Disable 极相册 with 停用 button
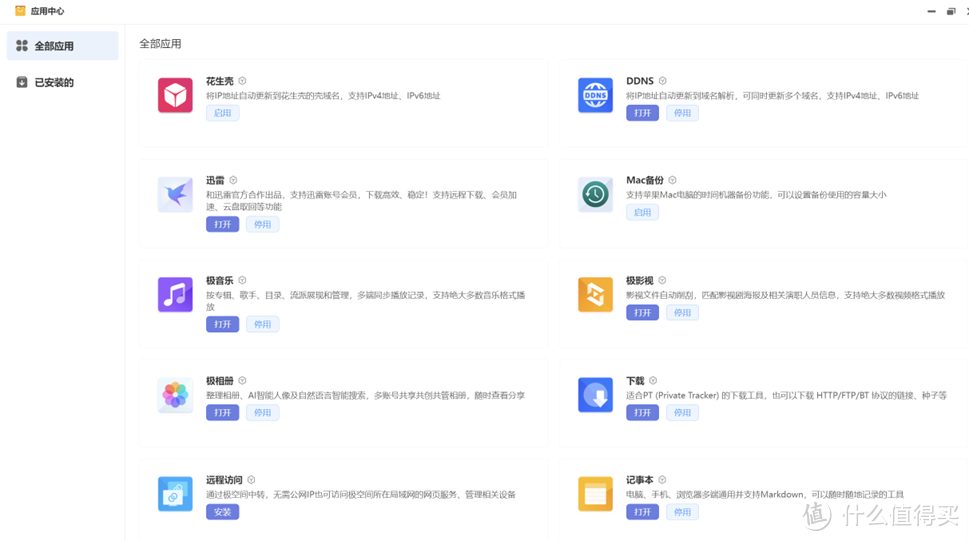Image resolution: width=969 pixels, height=541 pixels. point(263,412)
